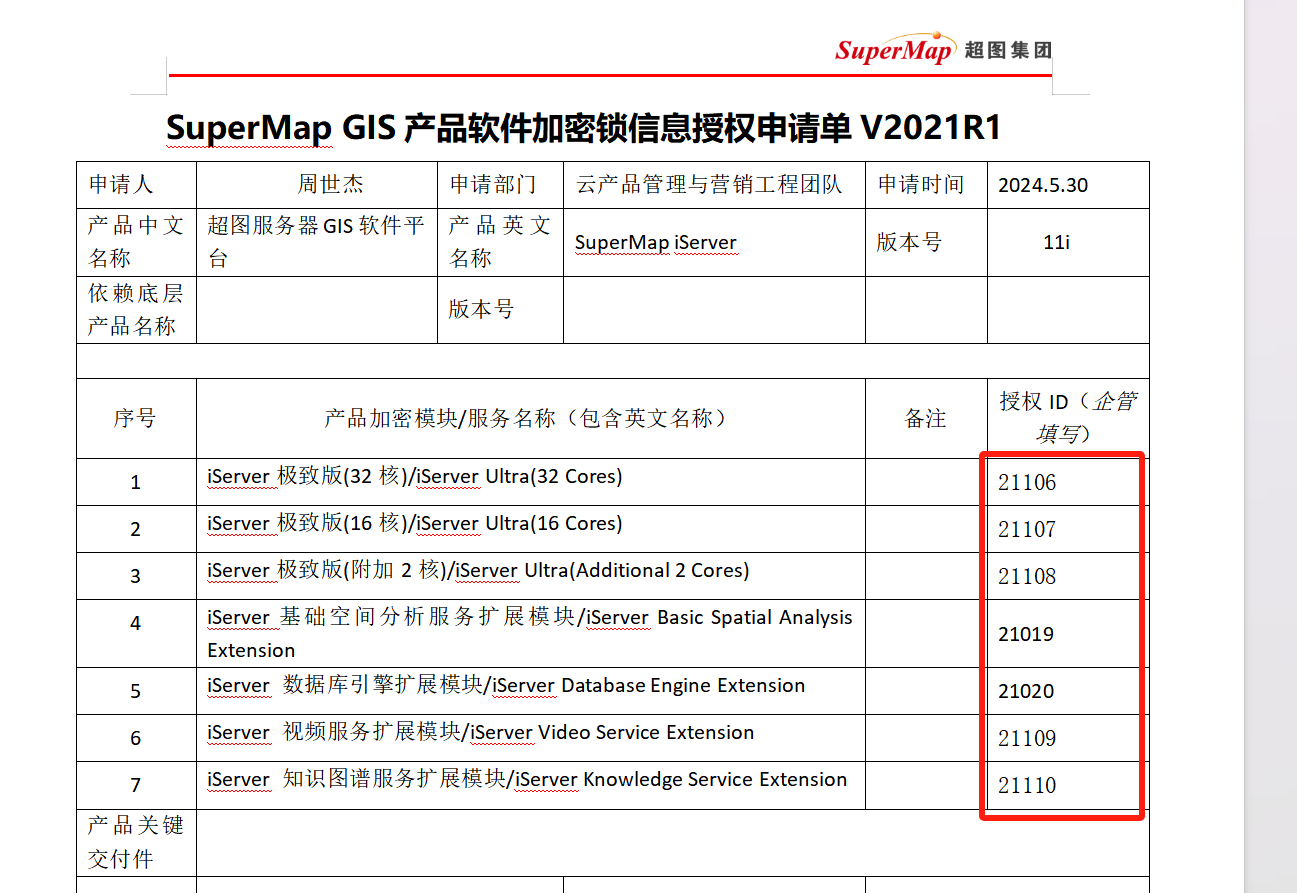Image resolution: width=1297 pixels, height=893 pixels.
Task: Click the empty 依赖底层产品名称 value cell
Action: pyautogui.click(x=315, y=309)
